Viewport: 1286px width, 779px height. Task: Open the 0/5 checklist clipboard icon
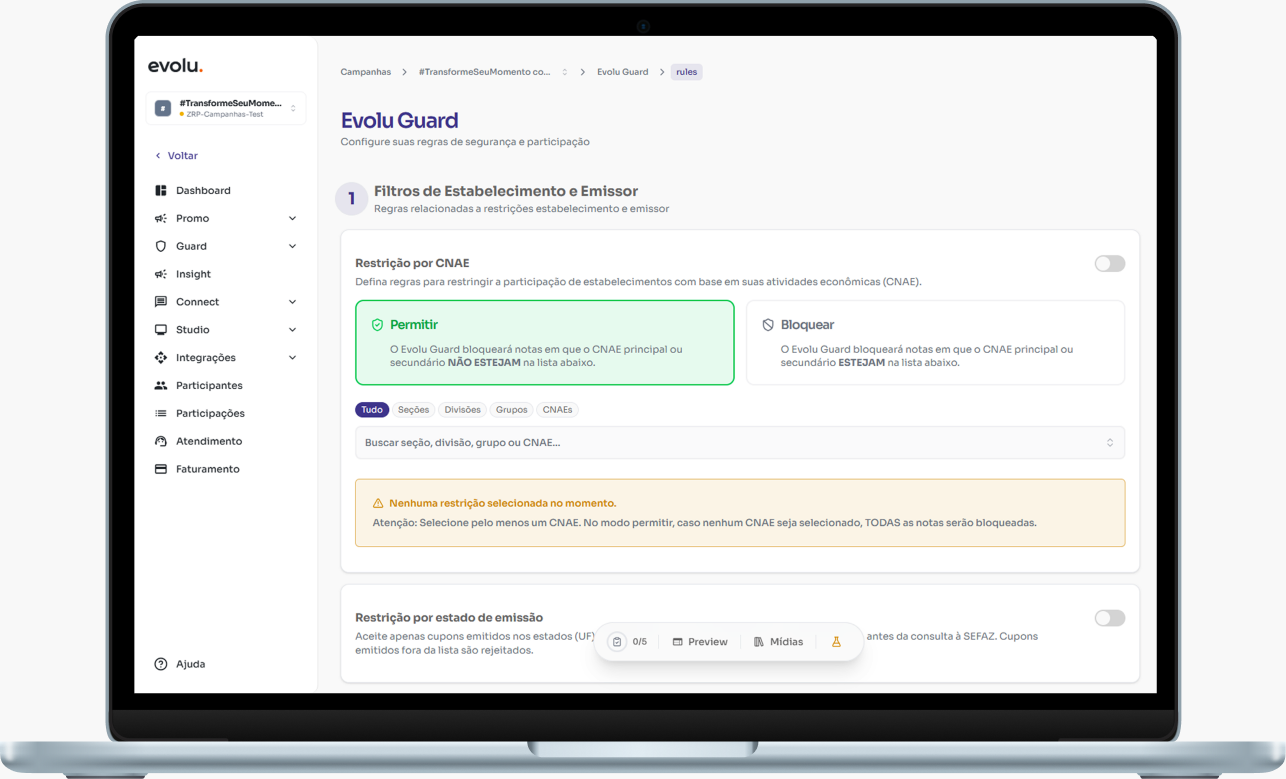tap(617, 642)
